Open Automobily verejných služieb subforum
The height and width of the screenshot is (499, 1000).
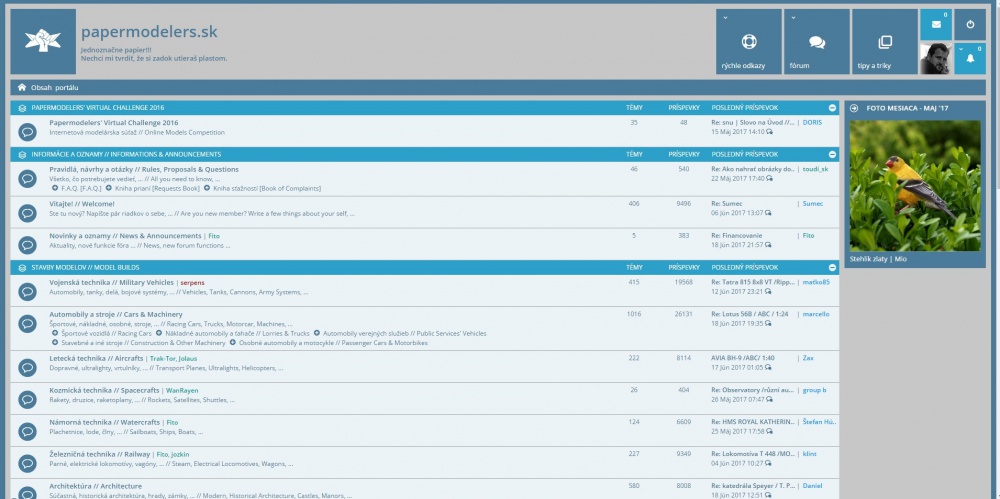[x=404, y=333]
